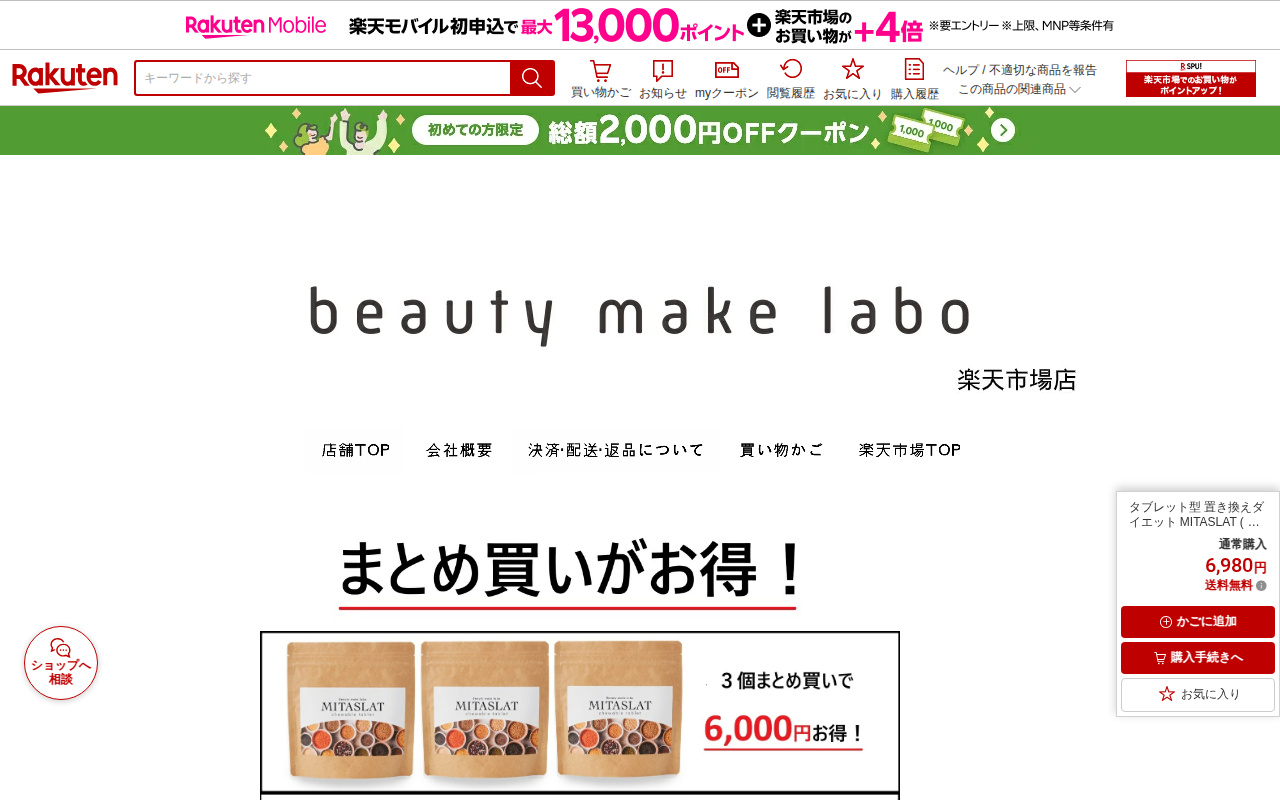
Task: Select the 店舗TOP menu item
Action: 356,450
